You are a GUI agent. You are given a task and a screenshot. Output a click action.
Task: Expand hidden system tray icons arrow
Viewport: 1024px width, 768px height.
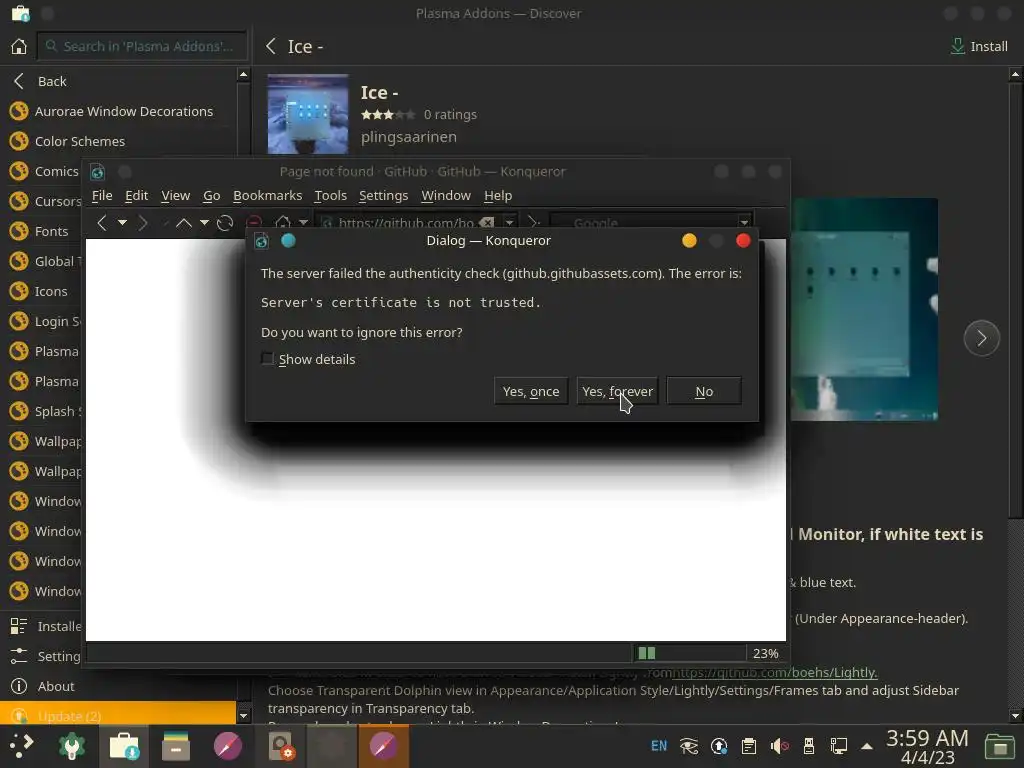[x=867, y=746]
